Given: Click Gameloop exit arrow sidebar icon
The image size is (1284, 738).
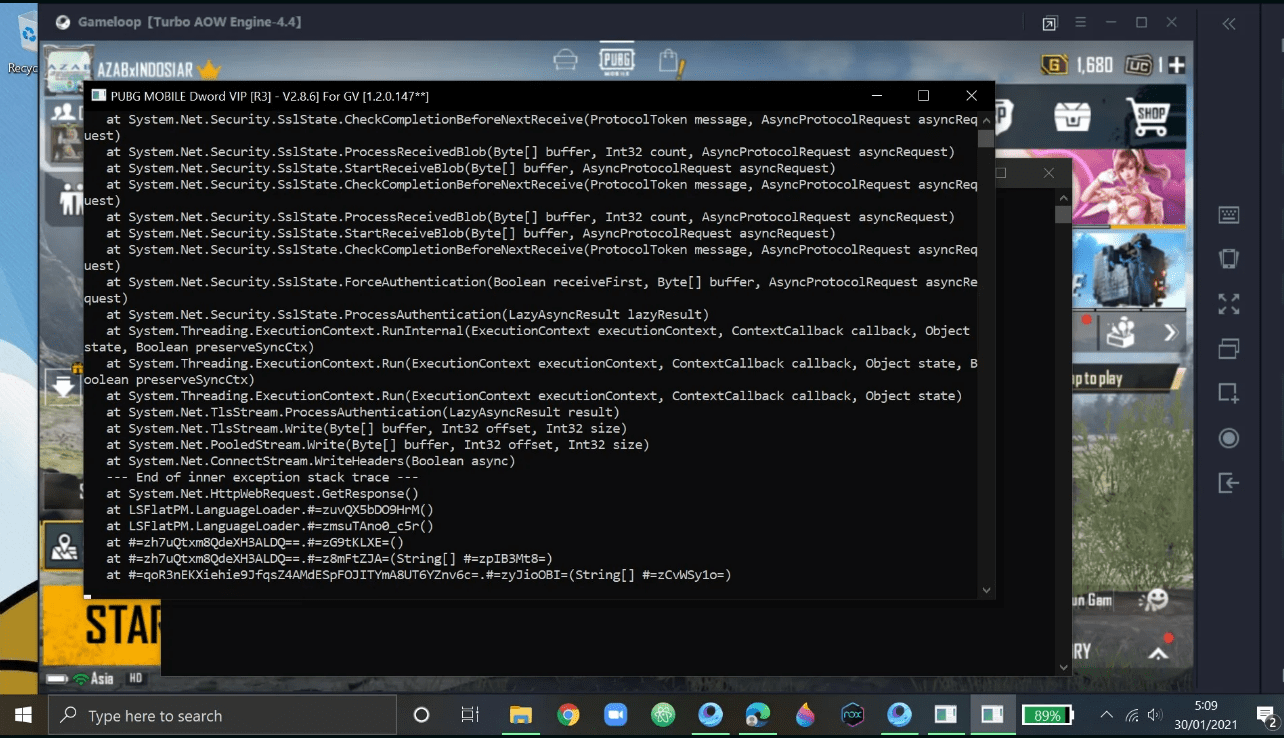Looking at the screenshot, I should click(1229, 483).
